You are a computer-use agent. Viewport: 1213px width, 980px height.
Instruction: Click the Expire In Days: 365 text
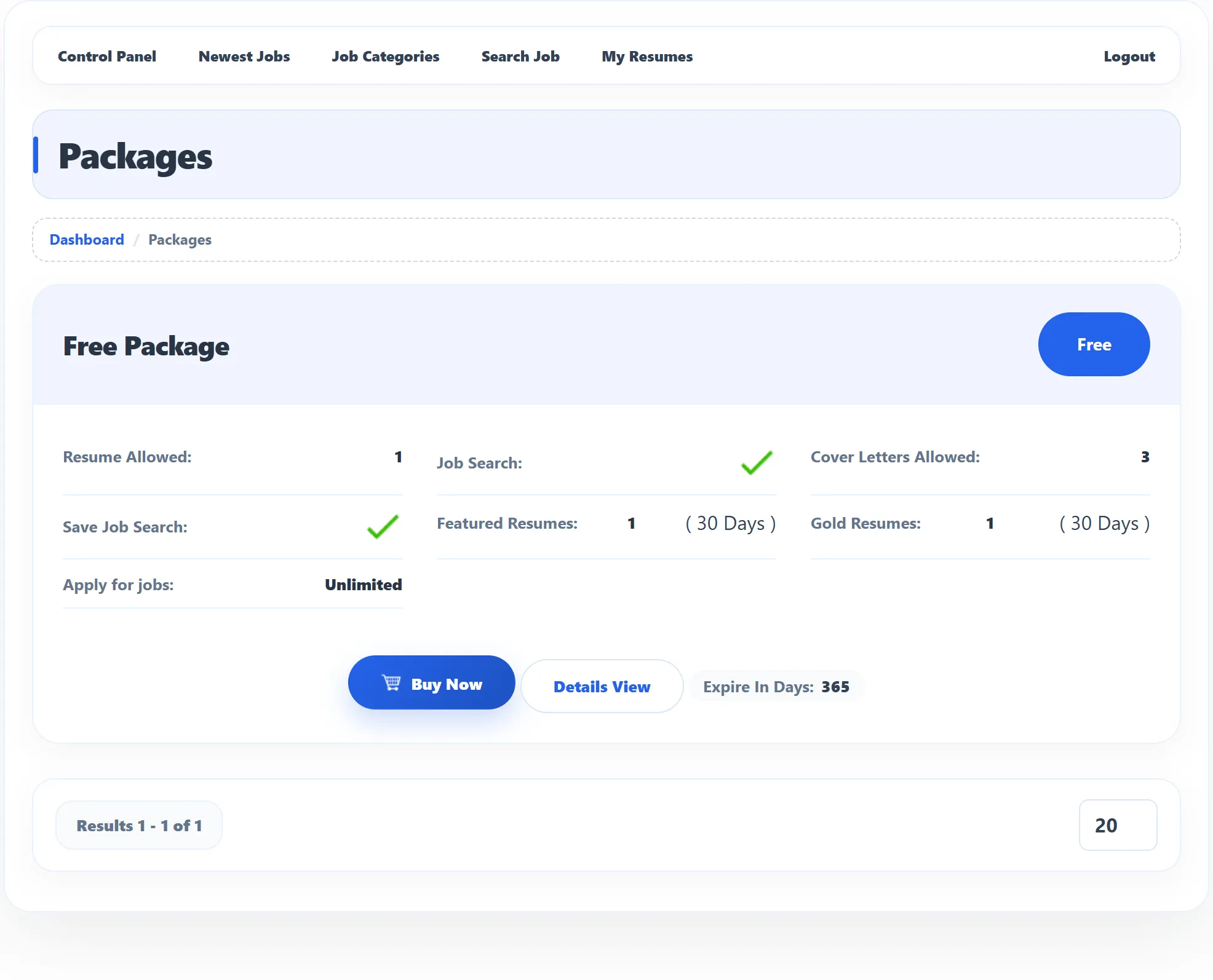[x=776, y=687]
